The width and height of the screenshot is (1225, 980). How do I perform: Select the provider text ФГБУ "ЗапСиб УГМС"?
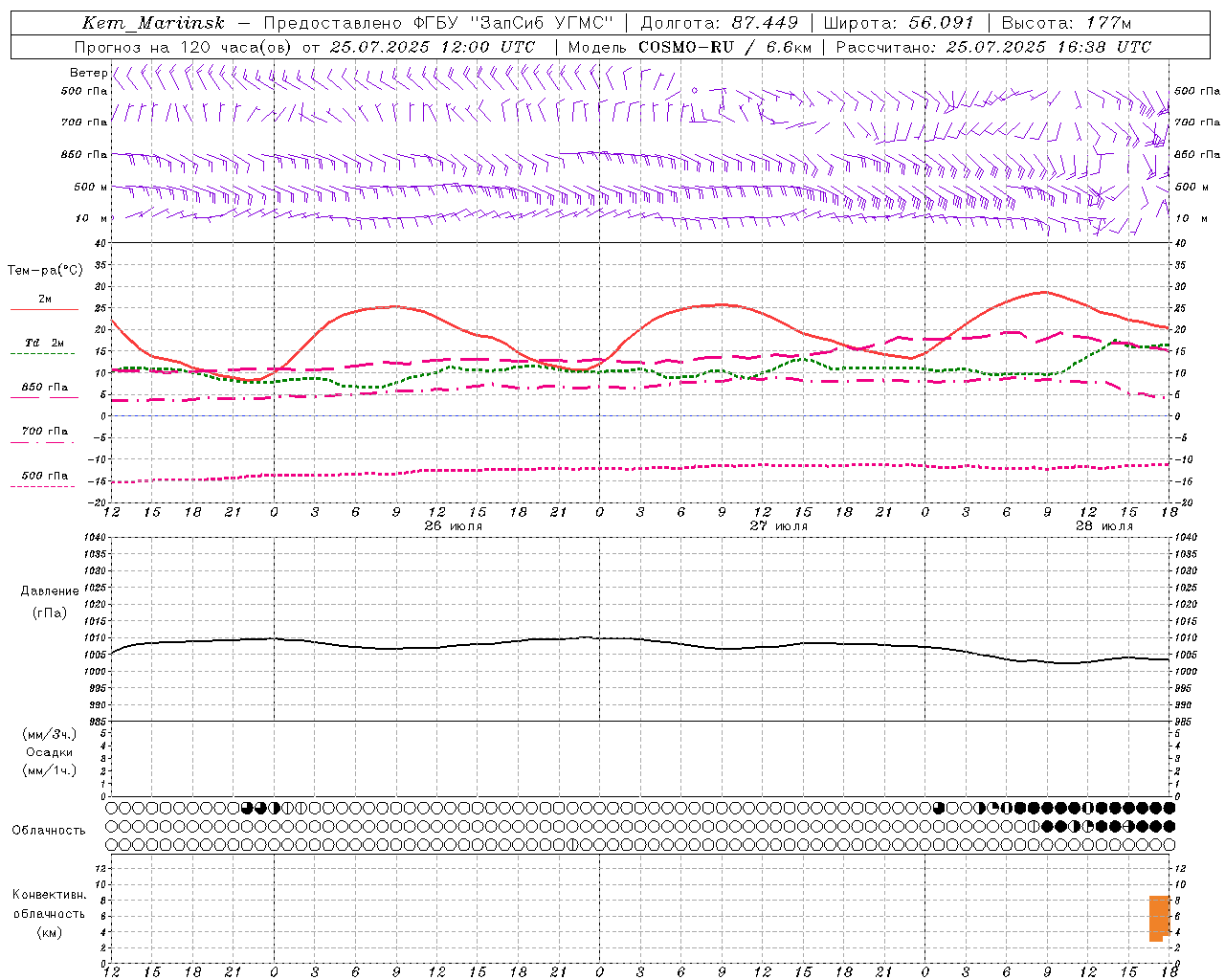516,23
